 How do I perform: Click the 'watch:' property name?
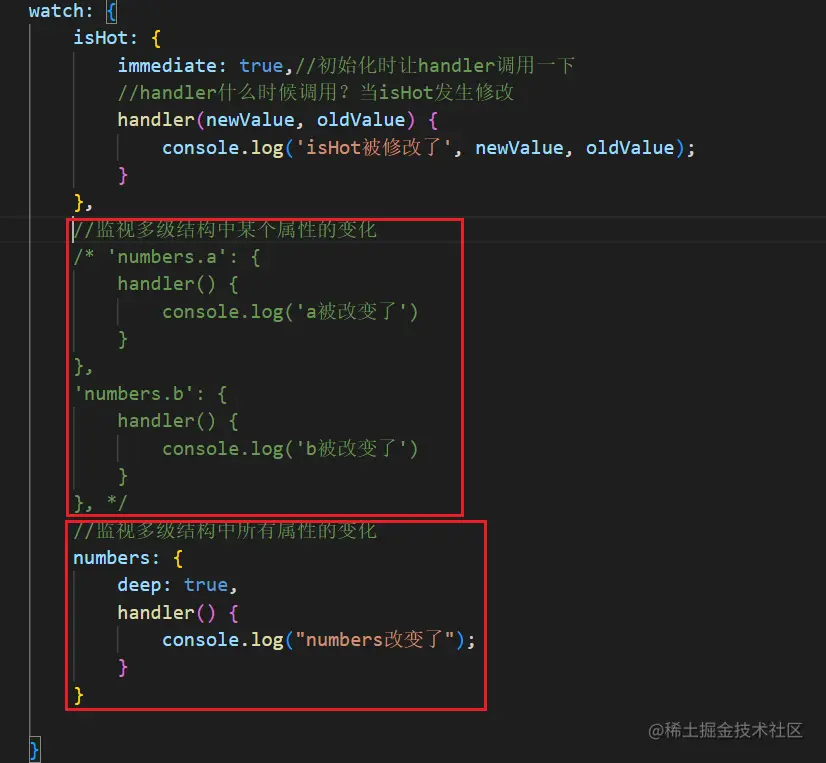click(x=61, y=11)
